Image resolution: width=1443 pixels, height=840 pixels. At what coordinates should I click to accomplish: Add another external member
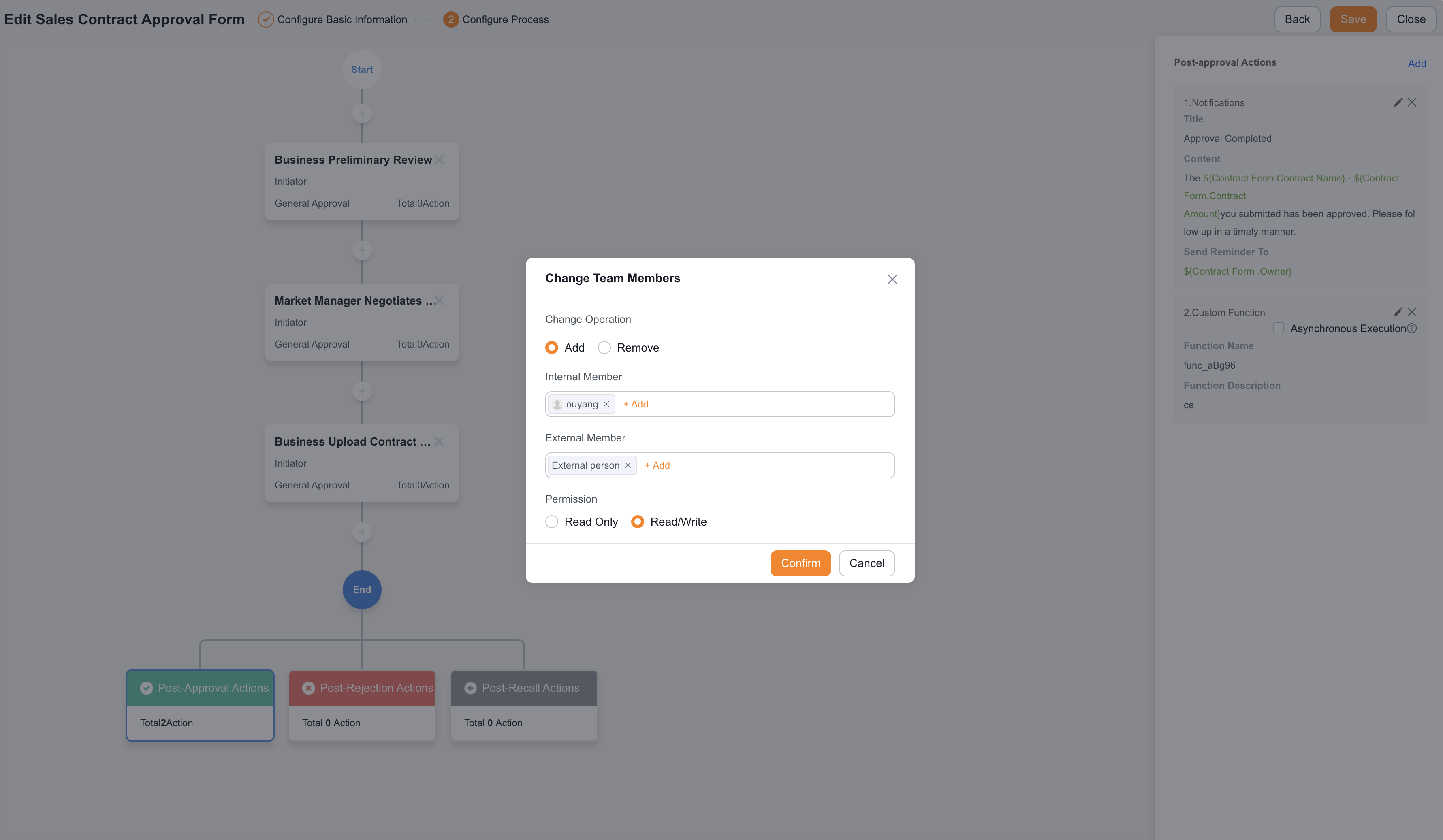pos(657,465)
